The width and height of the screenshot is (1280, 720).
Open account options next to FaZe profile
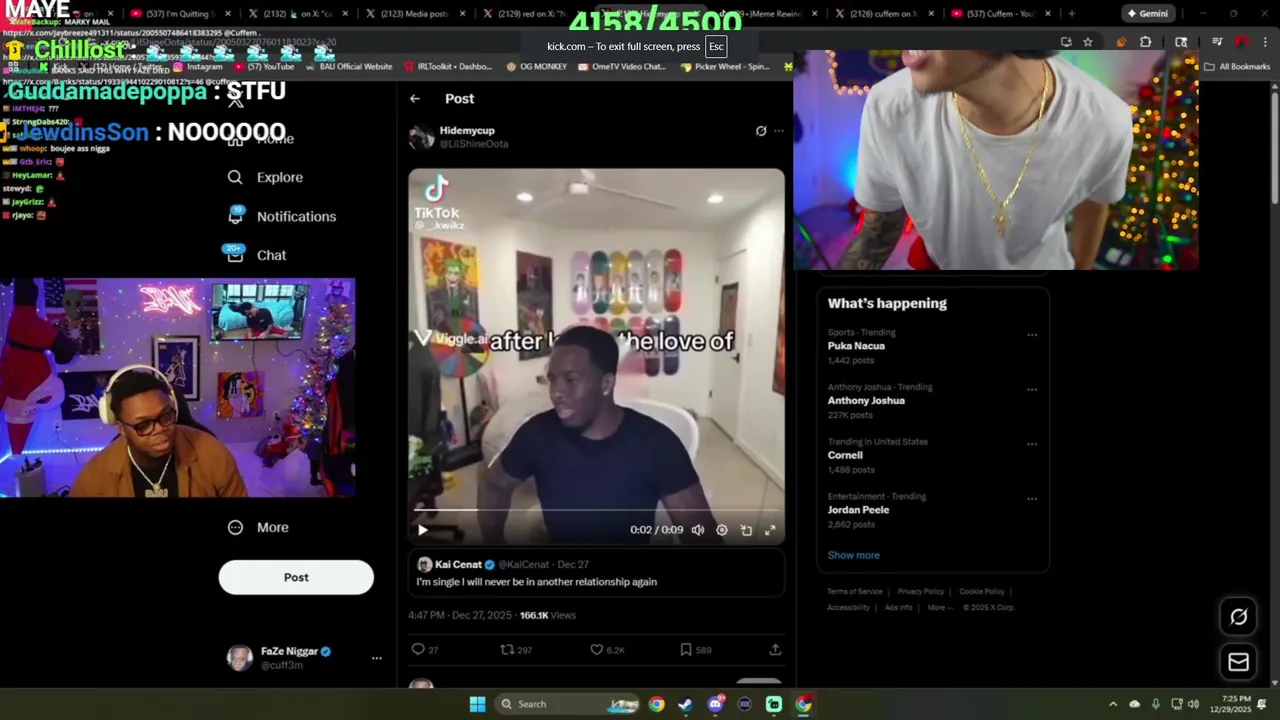(377, 658)
